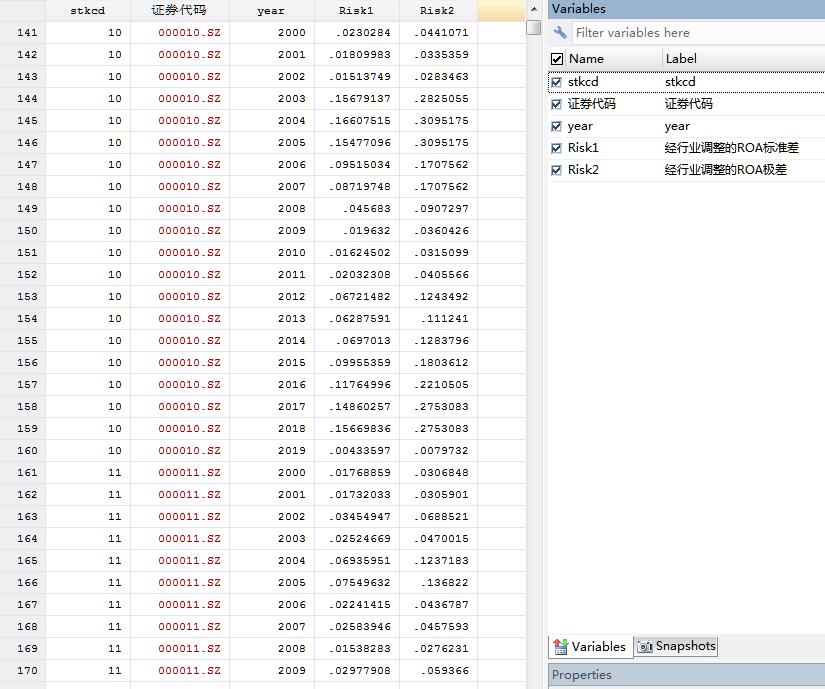Click stkcd cell in row 145
This screenshot has width=825, height=689.
point(88,121)
